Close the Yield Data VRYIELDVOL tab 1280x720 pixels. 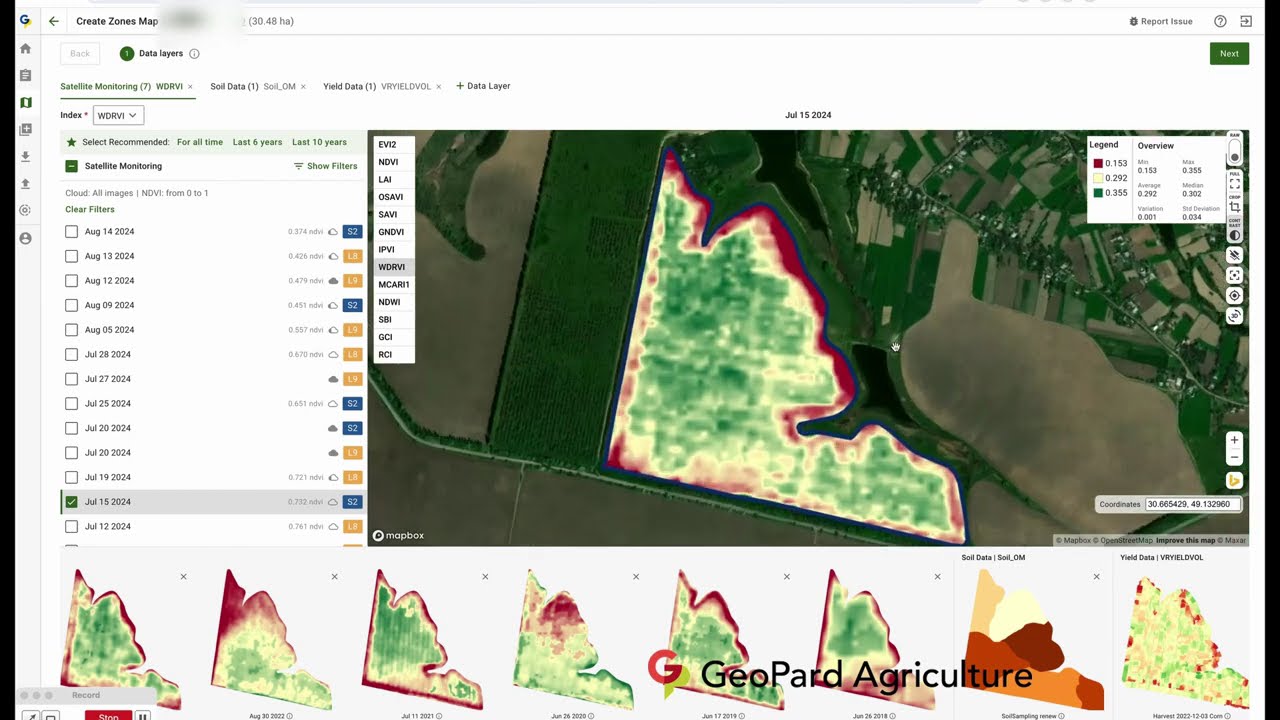pyautogui.click(x=439, y=87)
